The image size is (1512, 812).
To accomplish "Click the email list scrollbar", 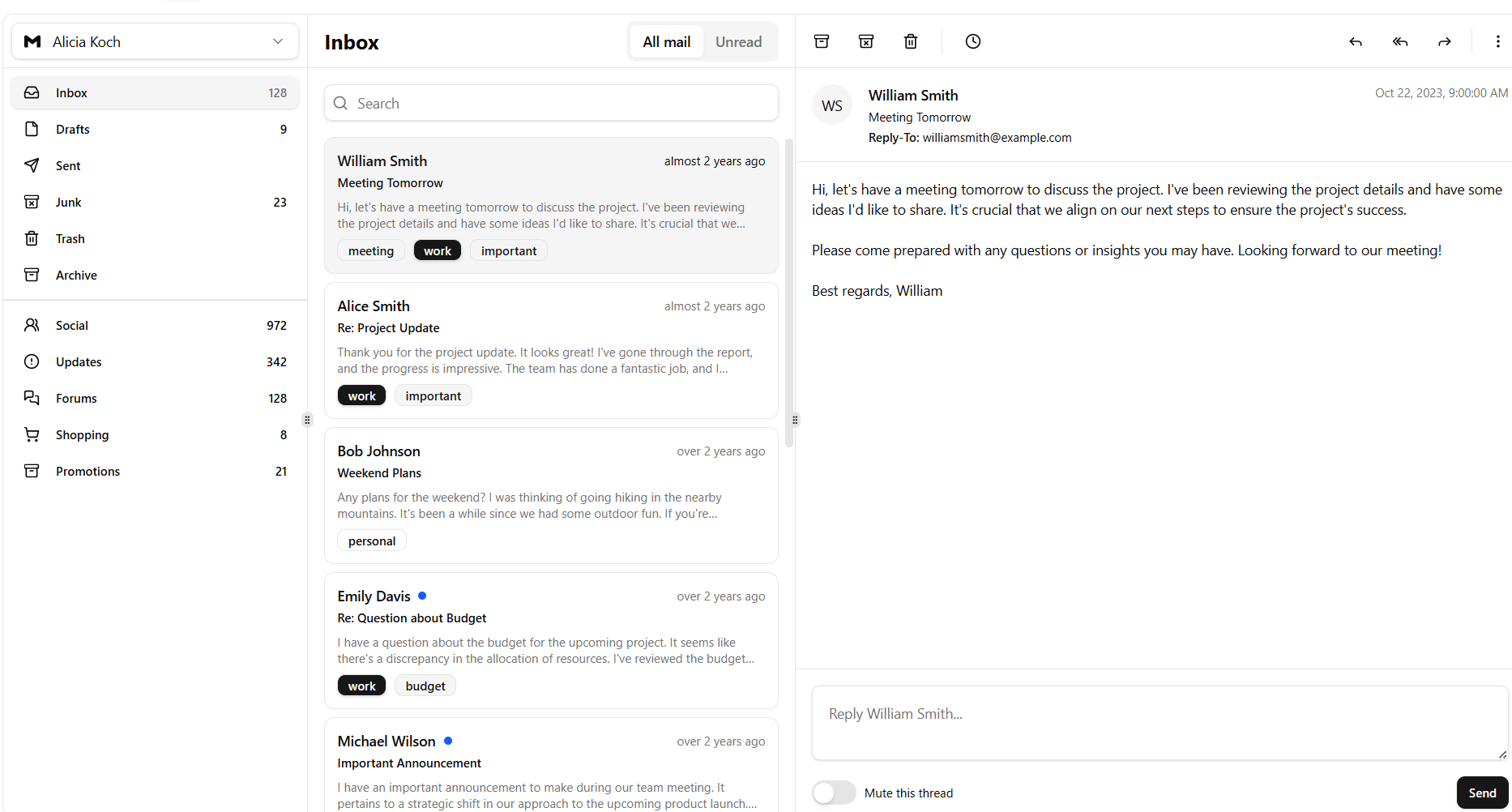I will click(x=788, y=292).
